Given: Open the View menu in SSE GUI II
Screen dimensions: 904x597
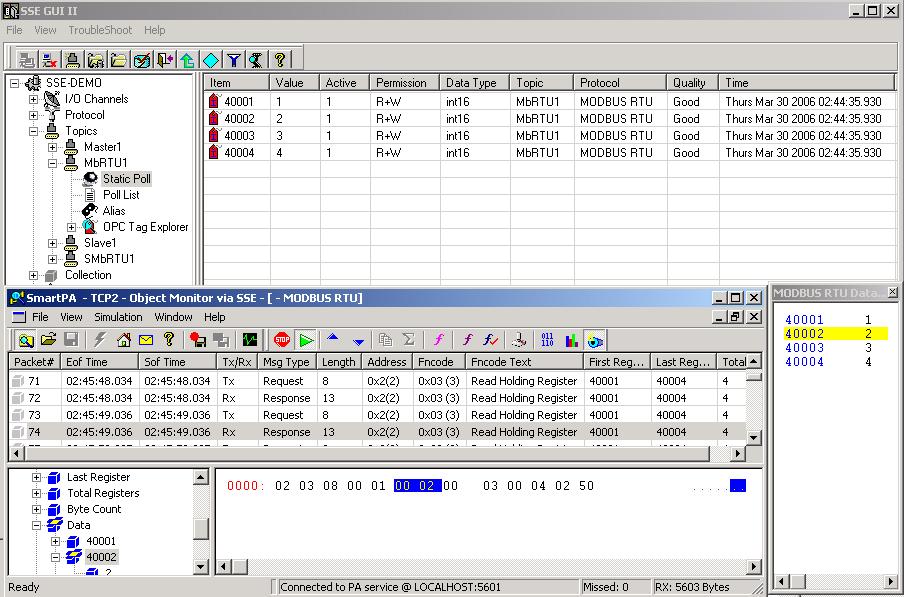Looking at the screenshot, I should click(45, 30).
